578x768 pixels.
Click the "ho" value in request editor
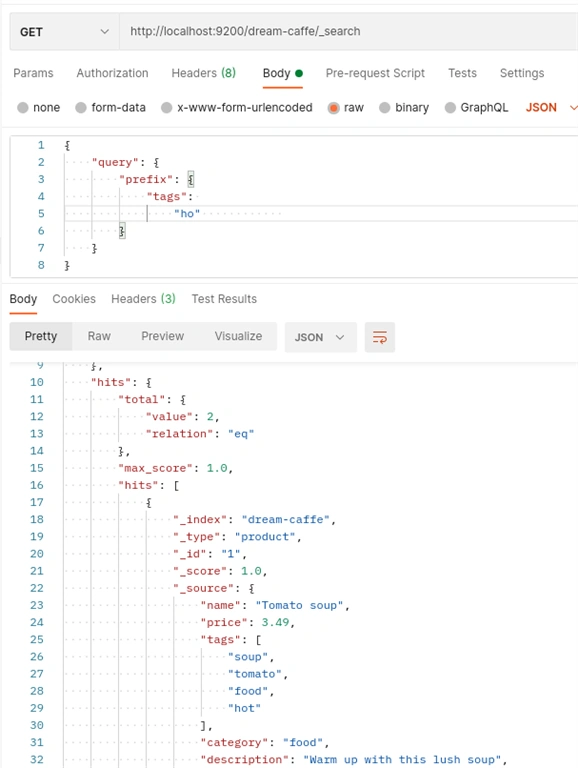[x=187, y=214]
